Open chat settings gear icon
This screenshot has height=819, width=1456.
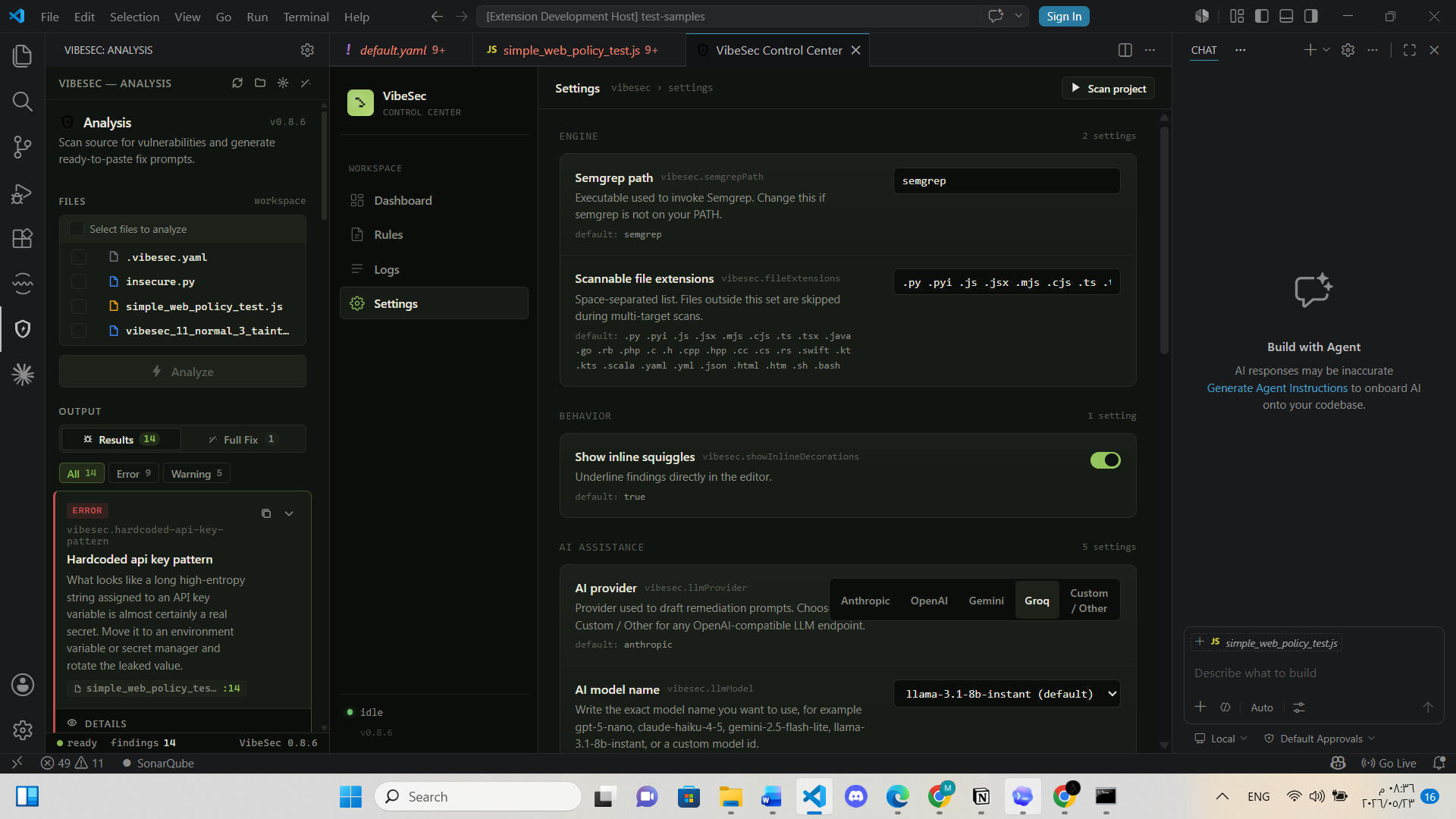[x=1348, y=50]
